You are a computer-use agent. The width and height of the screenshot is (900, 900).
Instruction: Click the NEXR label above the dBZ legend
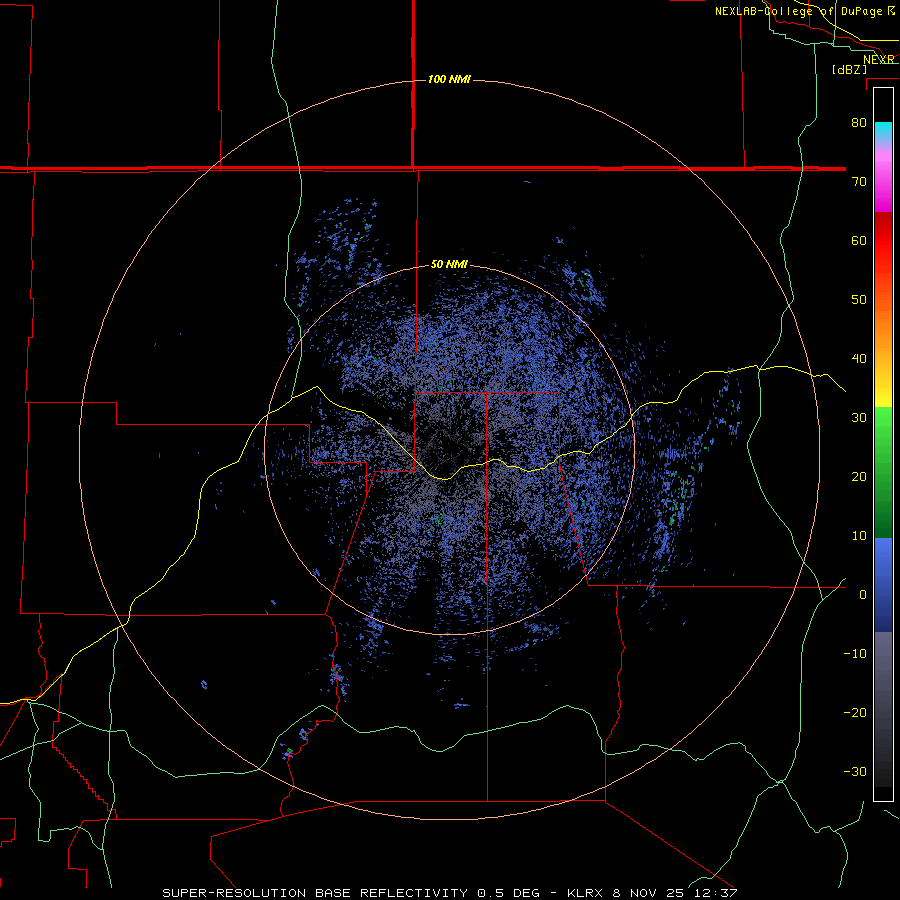tap(879, 60)
